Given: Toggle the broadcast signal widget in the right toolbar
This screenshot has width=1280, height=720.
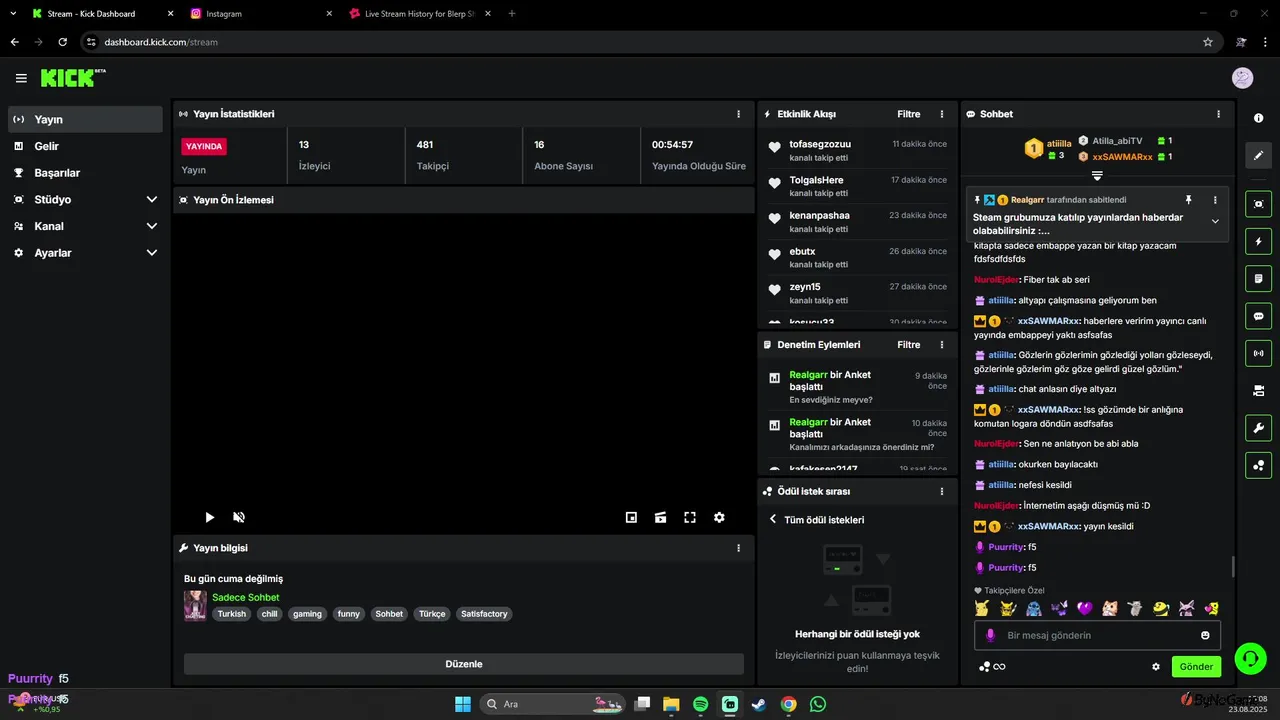Looking at the screenshot, I should click(1258, 353).
